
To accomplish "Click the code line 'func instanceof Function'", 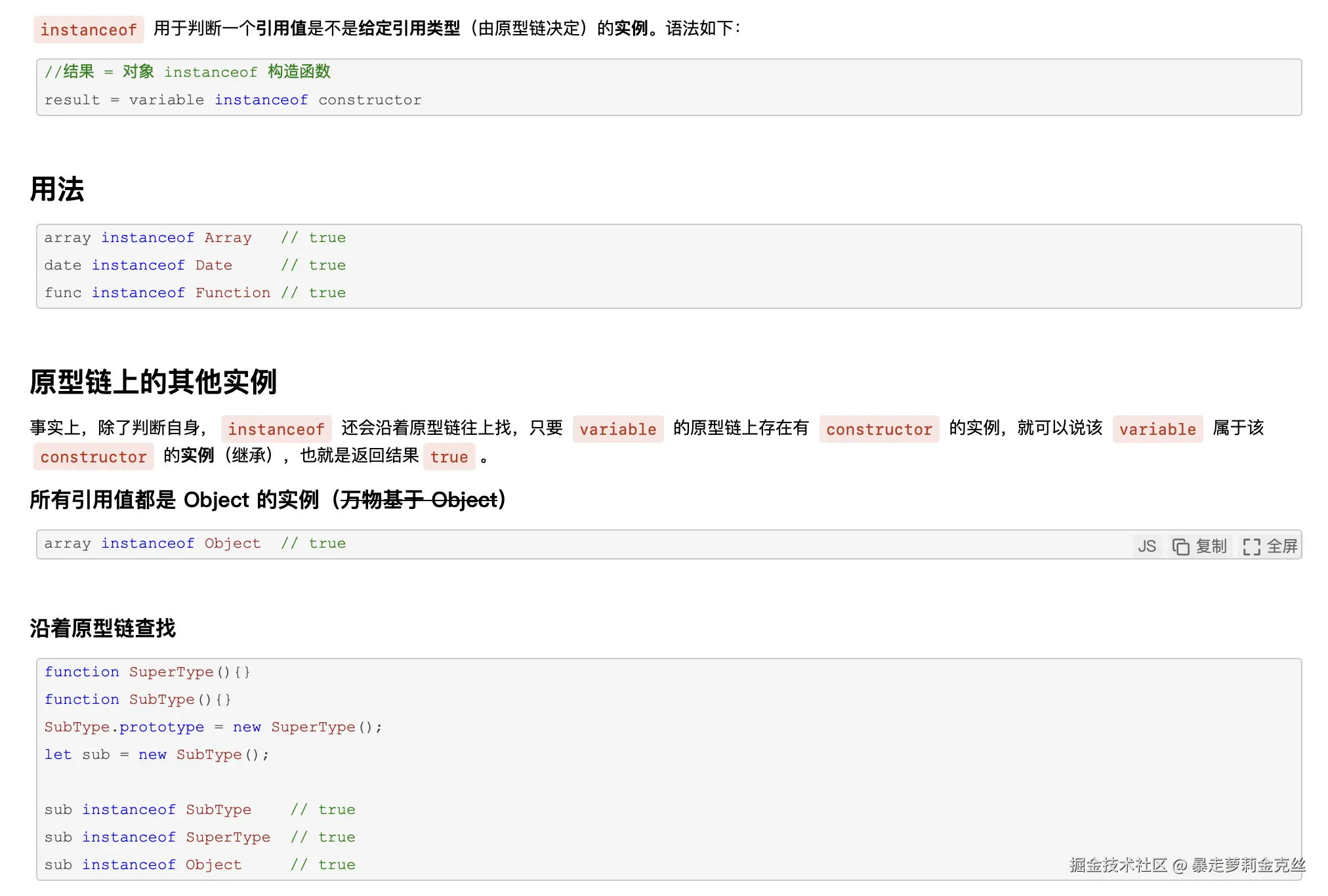I will pos(157,293).
